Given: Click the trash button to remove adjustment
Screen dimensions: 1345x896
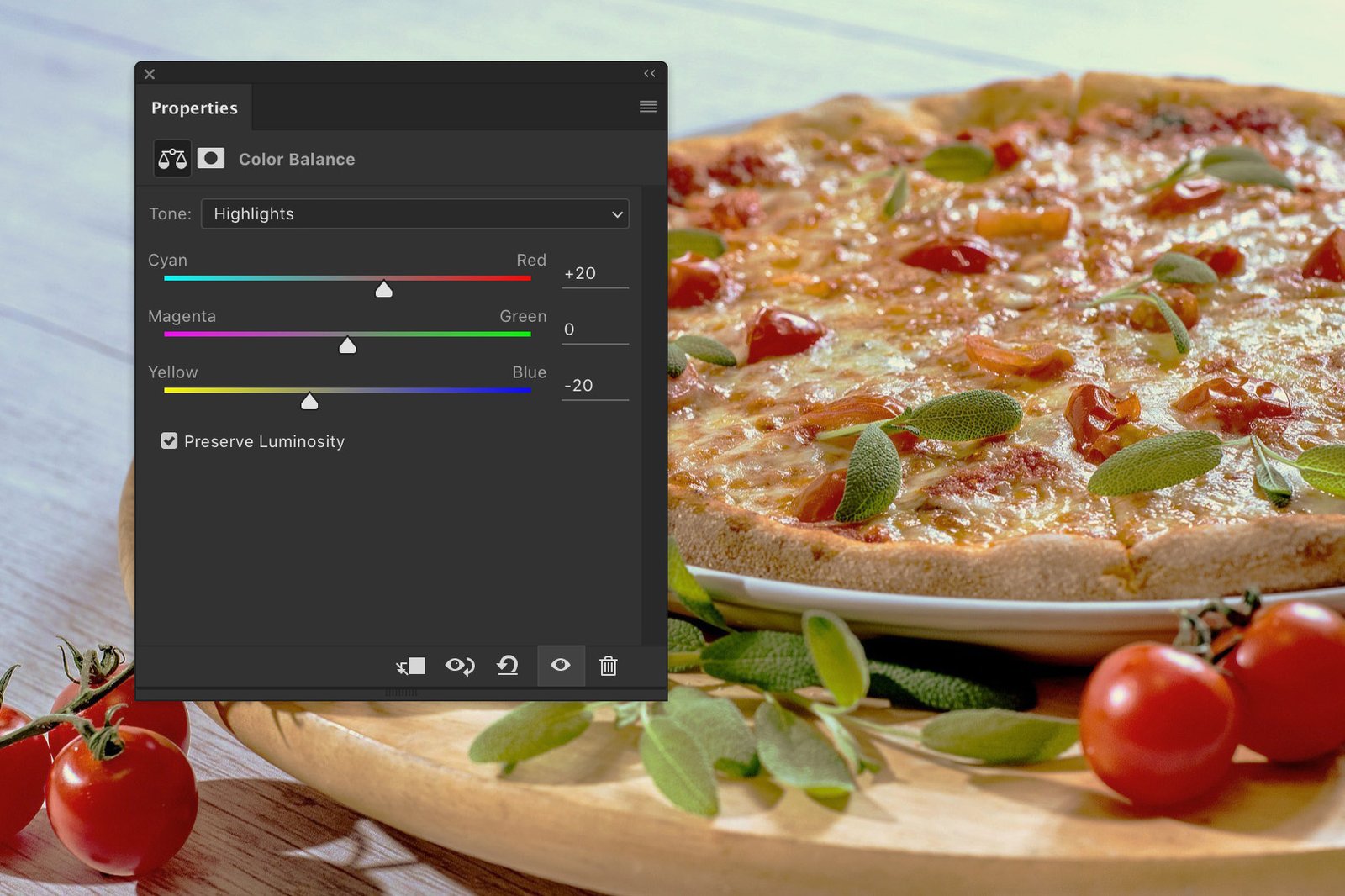Looking at the screenshot, I should 608,666.
